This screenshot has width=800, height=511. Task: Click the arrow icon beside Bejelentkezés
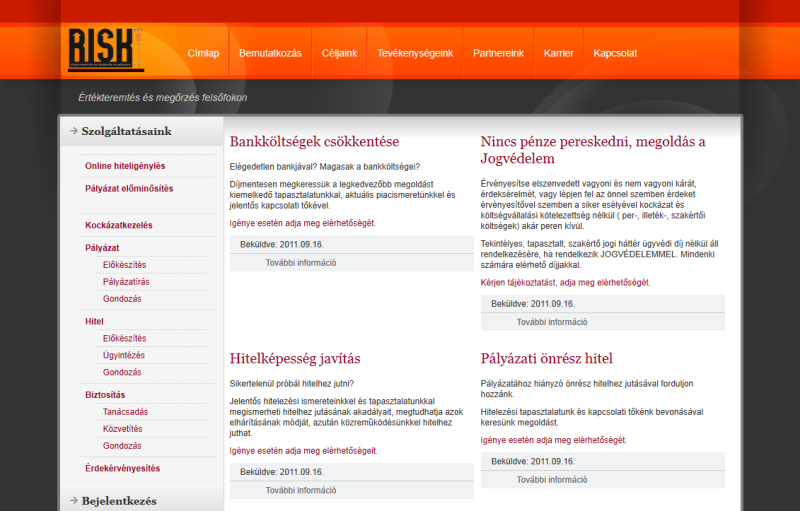click(x=73, y=501)
